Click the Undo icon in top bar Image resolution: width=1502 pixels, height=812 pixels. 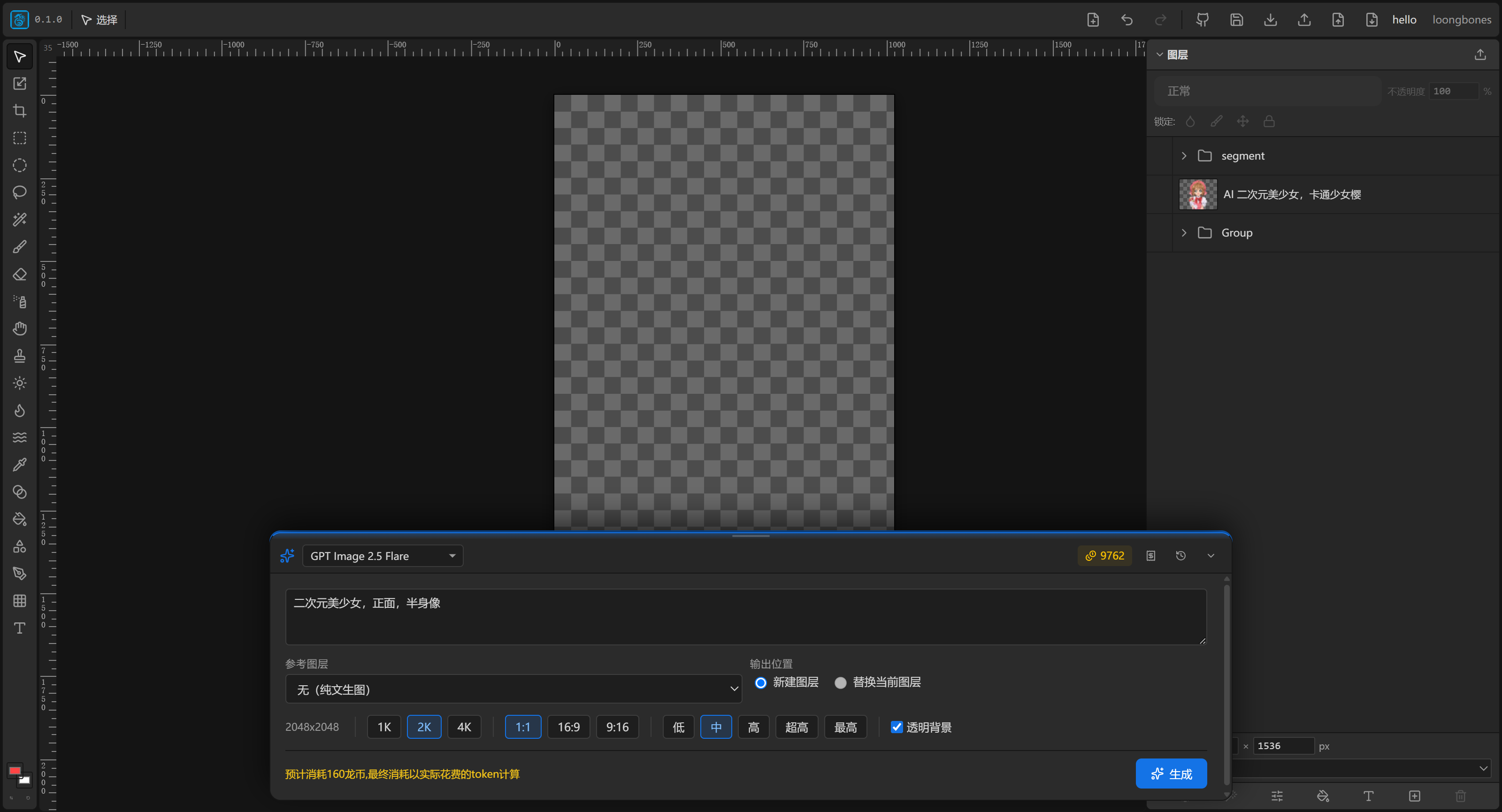(1126, 20)
